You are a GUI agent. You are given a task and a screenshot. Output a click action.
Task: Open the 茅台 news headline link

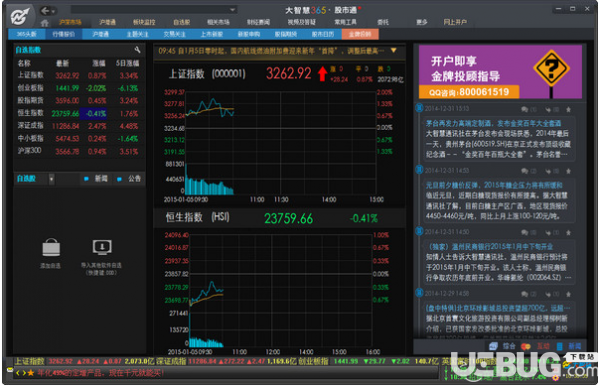tap(493, 123)
